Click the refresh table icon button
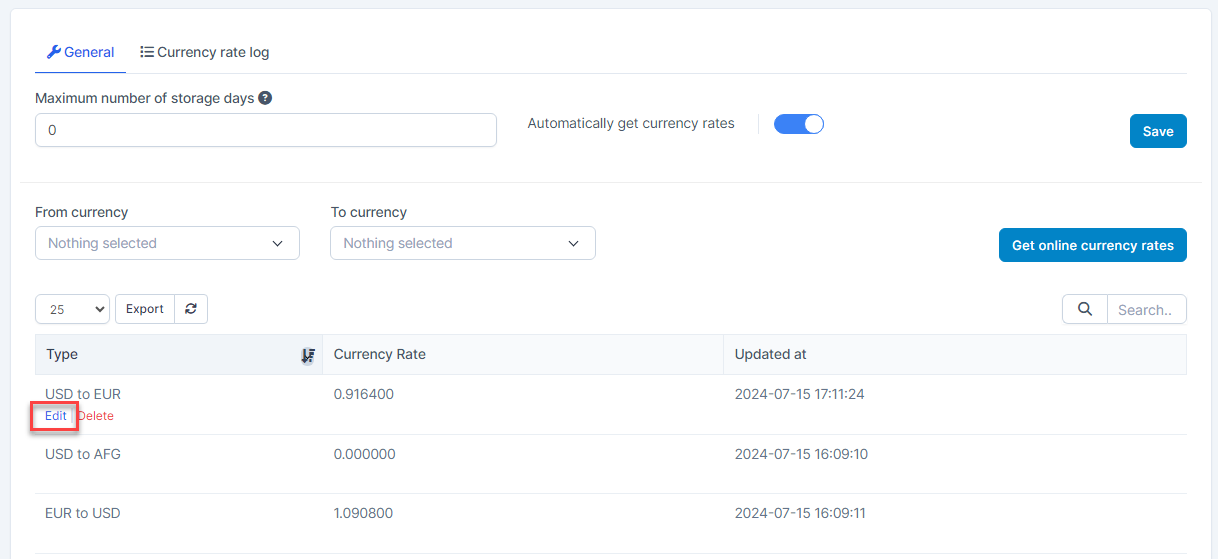The image size is (1218, 559). click(191, 309)
